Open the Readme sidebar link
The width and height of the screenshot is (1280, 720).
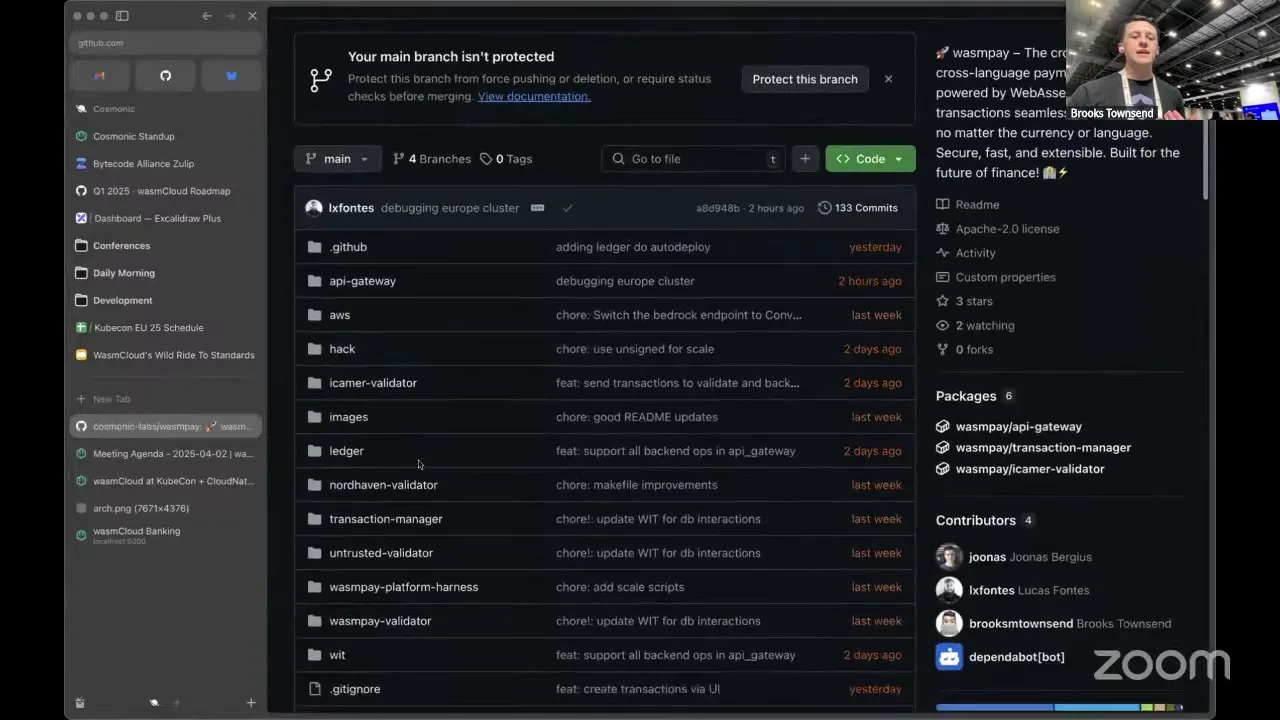tap(968, 204)
